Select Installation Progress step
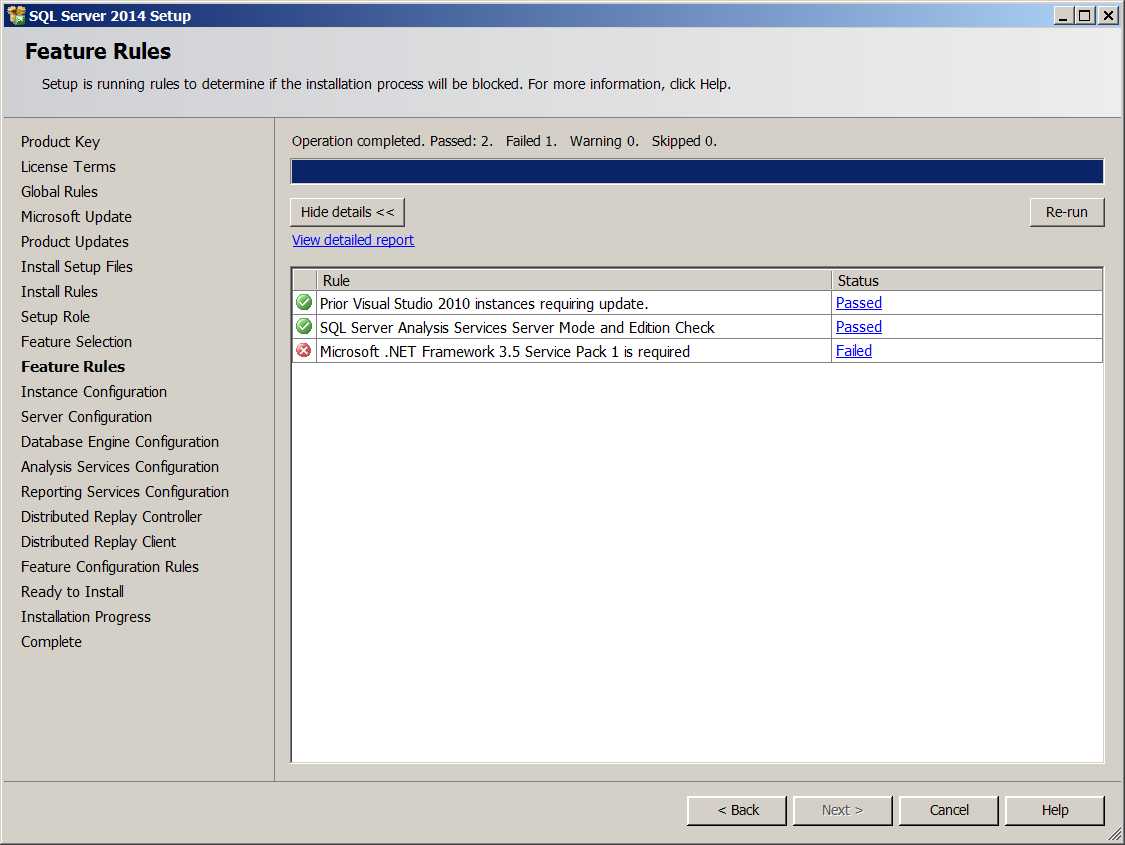 click(85, 617)
